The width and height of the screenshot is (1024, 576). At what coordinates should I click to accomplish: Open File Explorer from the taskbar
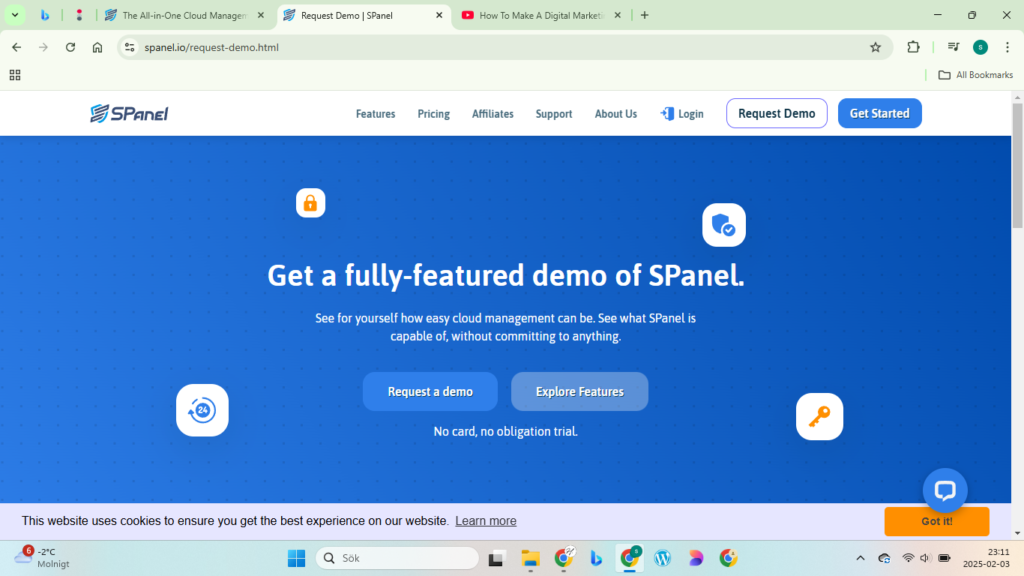530,558
